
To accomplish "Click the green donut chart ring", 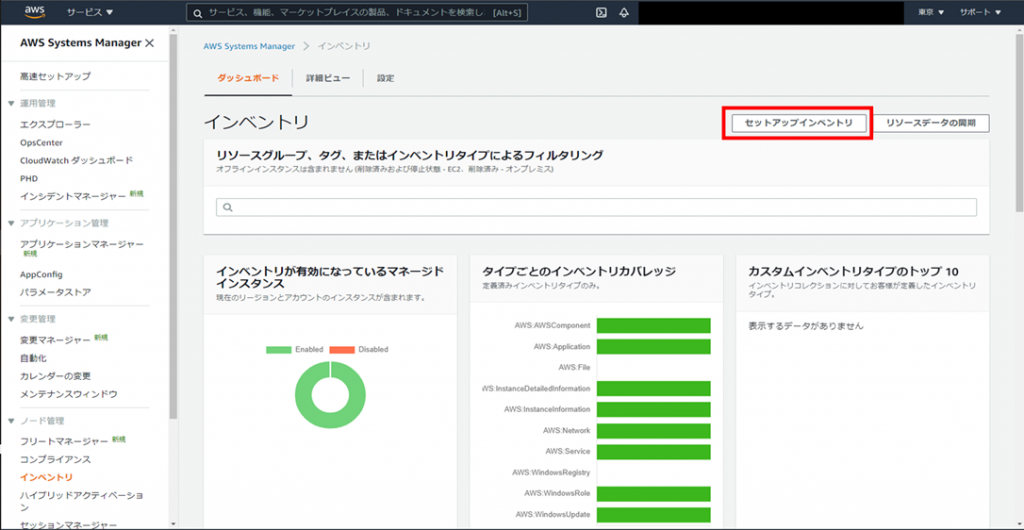I will click(306, 394).
